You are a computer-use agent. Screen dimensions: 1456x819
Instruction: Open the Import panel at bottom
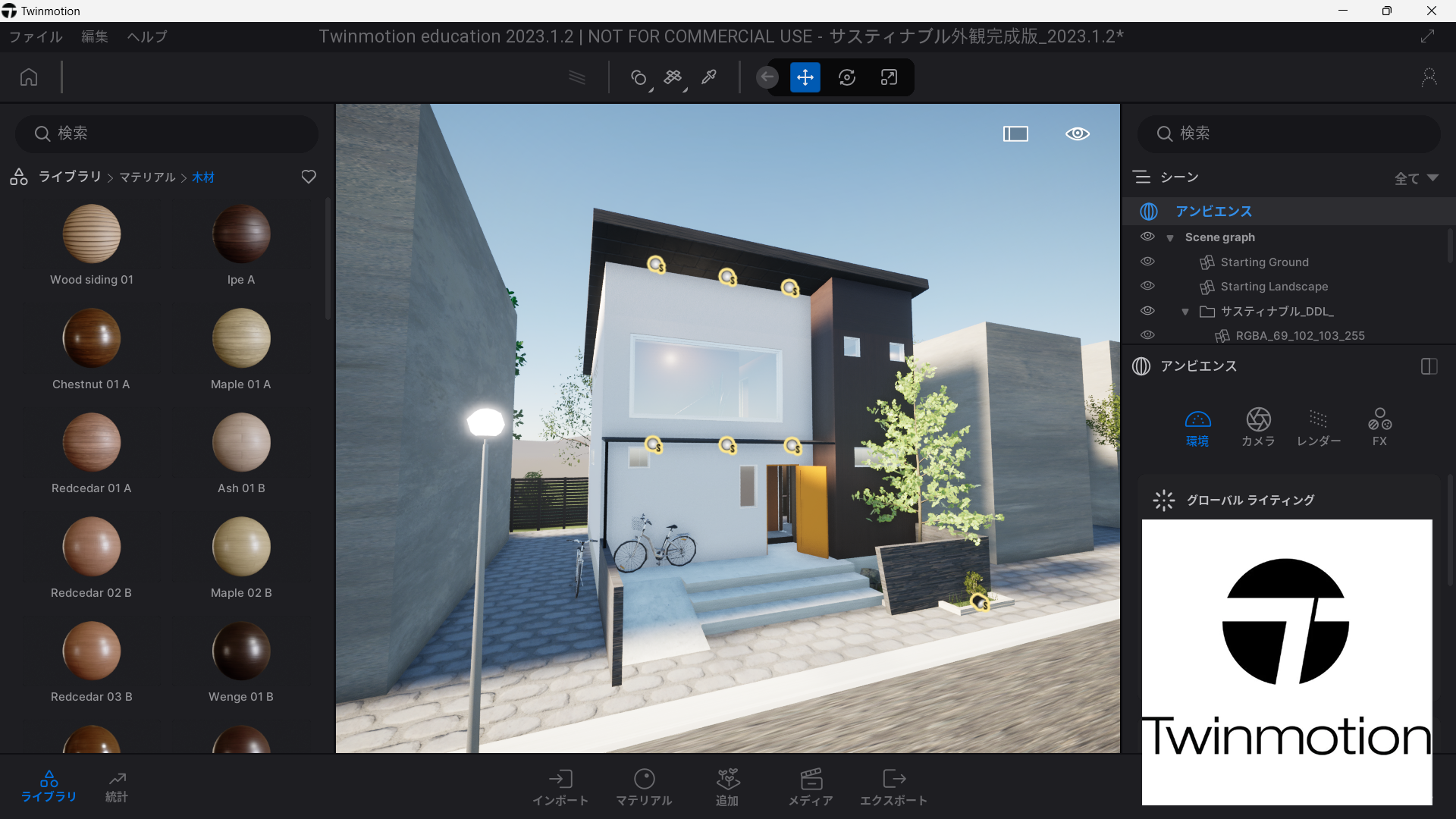tap(560, 786)
